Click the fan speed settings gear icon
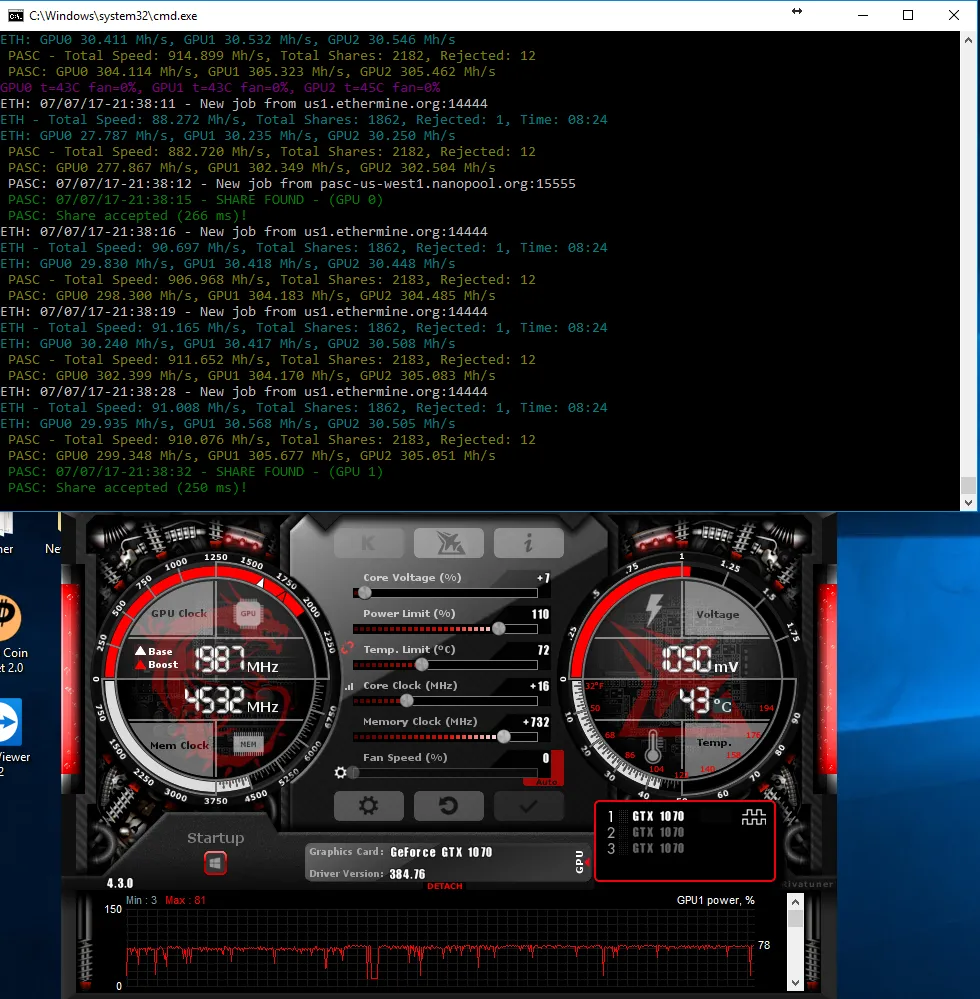This screenshot has width=980, height=999. point(341,773)
